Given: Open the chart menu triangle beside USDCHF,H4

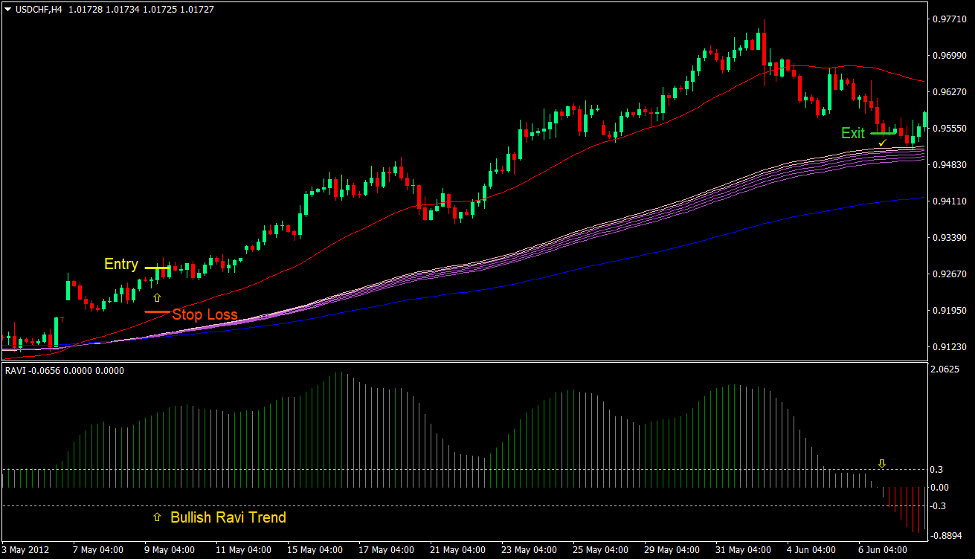Looking at the screenshot, I should pyautogui.click(x=7, y=10).
